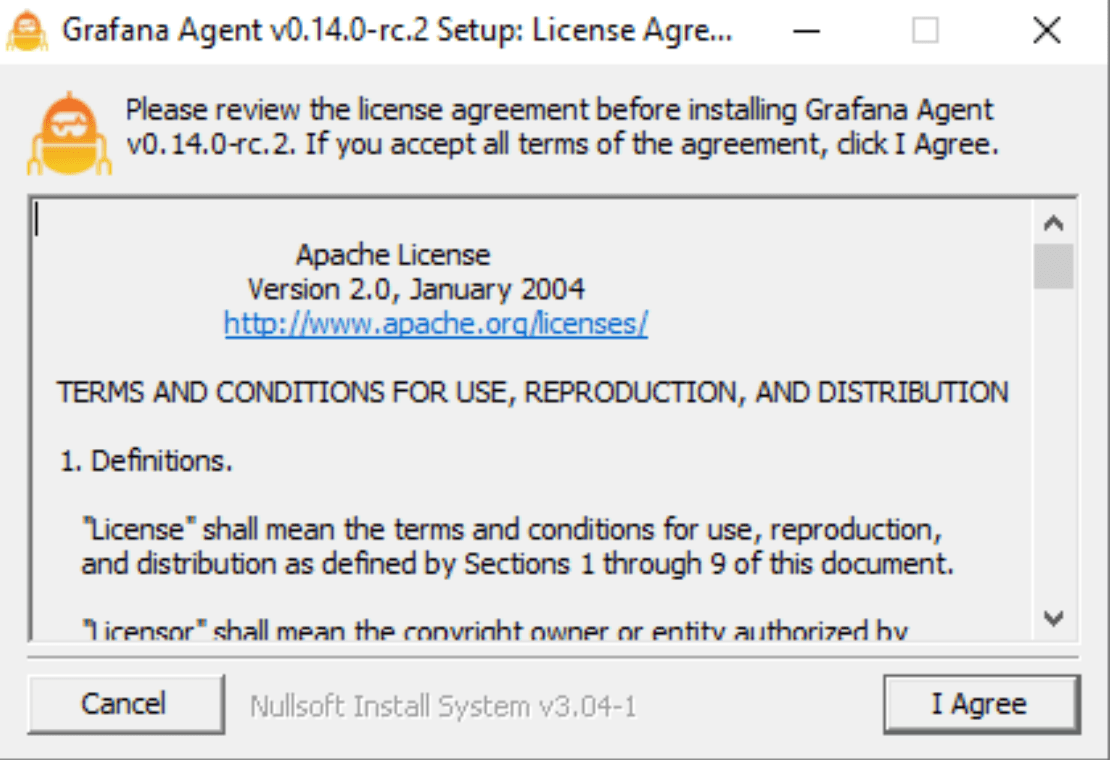
Task: Click the "Licensor" definition line
Action: click(x=494, y=631)
